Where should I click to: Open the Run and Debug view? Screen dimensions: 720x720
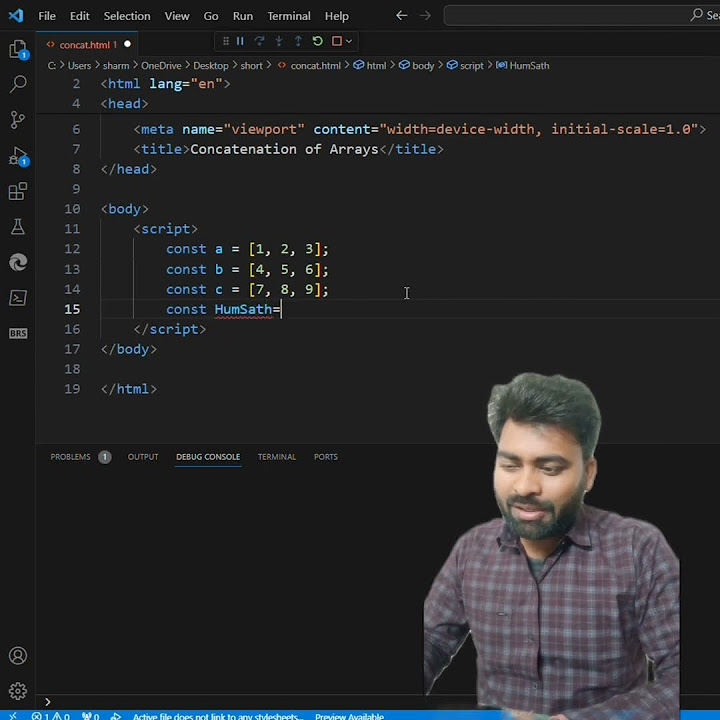(x=18, y=156)
